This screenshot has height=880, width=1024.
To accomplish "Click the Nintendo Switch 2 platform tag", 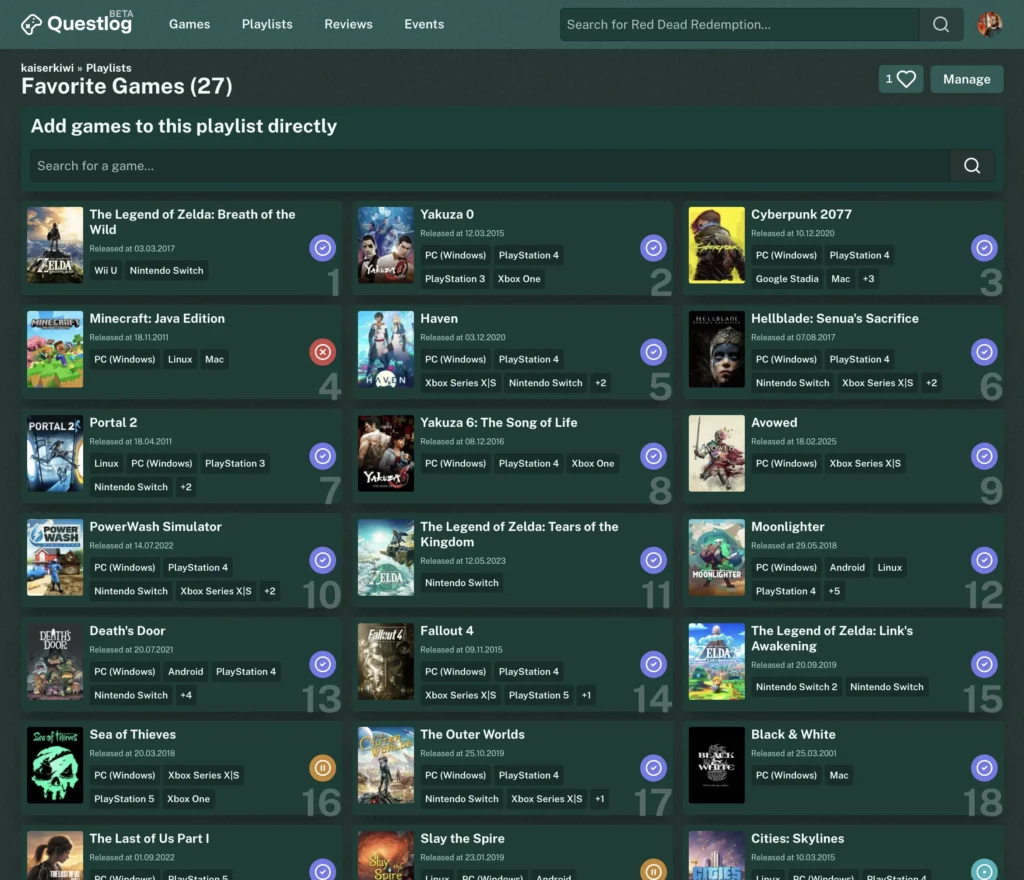I will (x=796, y=687).
